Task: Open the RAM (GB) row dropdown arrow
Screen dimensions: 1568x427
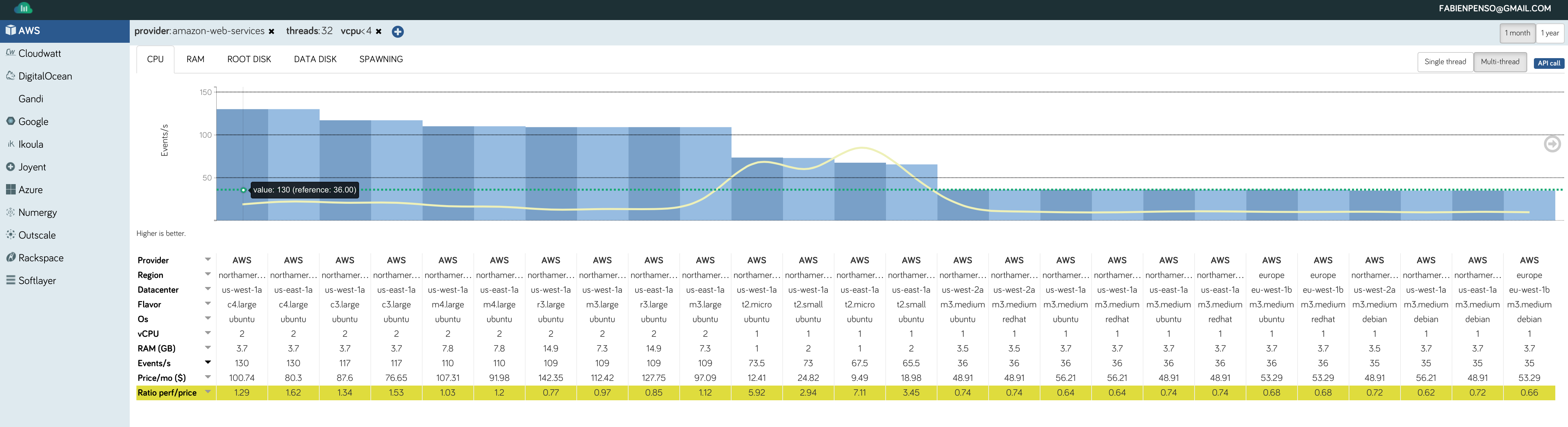Action: tap(208, 347)
